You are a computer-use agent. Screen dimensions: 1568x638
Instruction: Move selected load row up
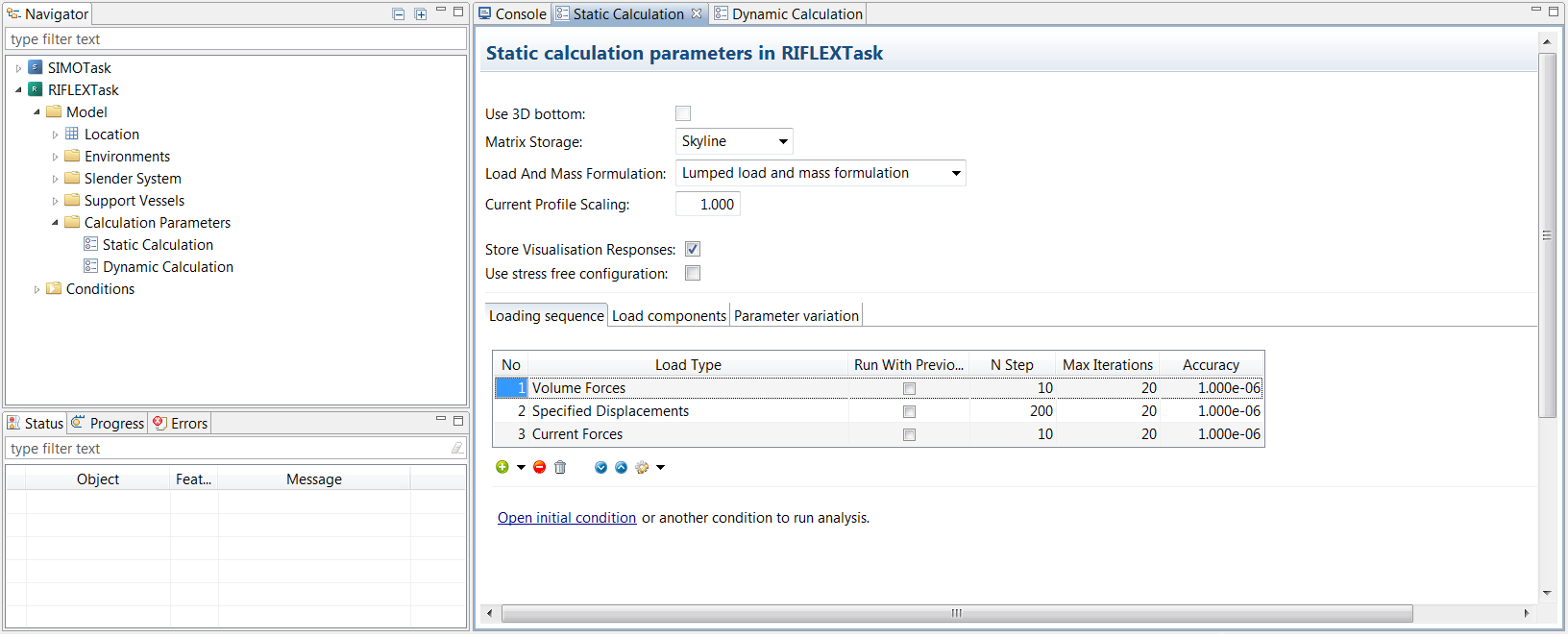621,467
